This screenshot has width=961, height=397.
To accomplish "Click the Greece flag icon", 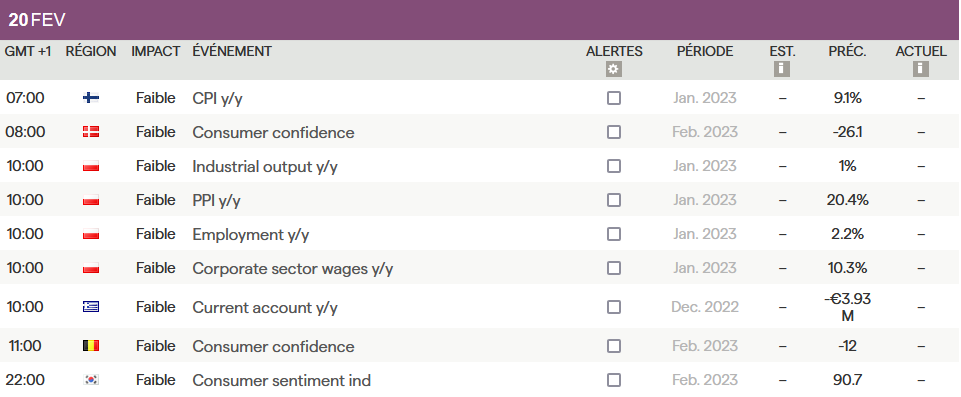I will pyautogui.click(x=91, y=307).
